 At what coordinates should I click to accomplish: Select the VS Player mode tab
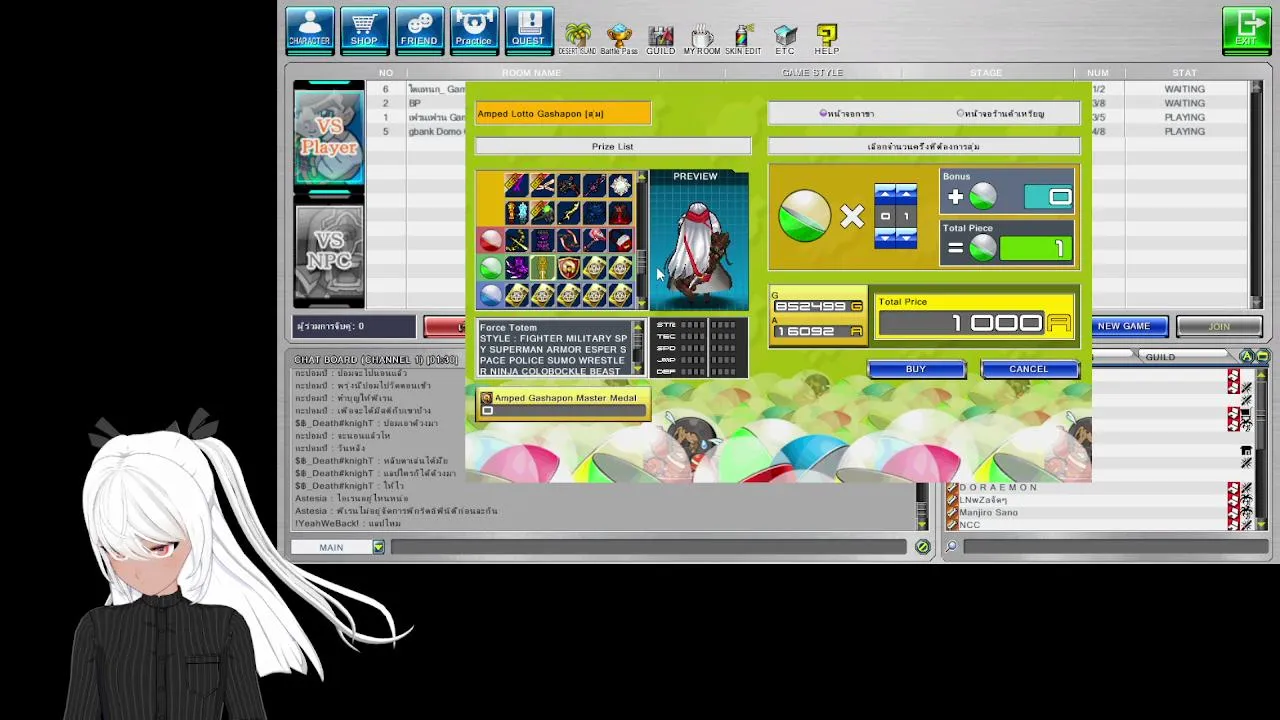click(329, 137)
